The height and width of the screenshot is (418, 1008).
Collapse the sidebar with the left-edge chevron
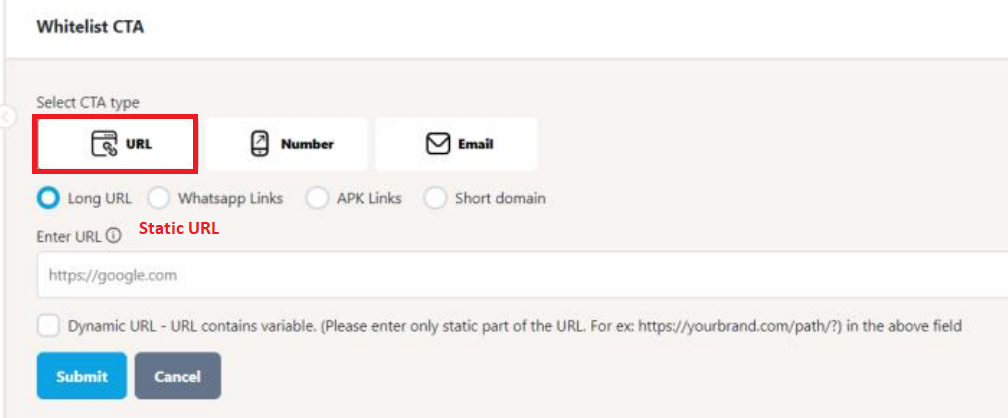tap(6, 118)
